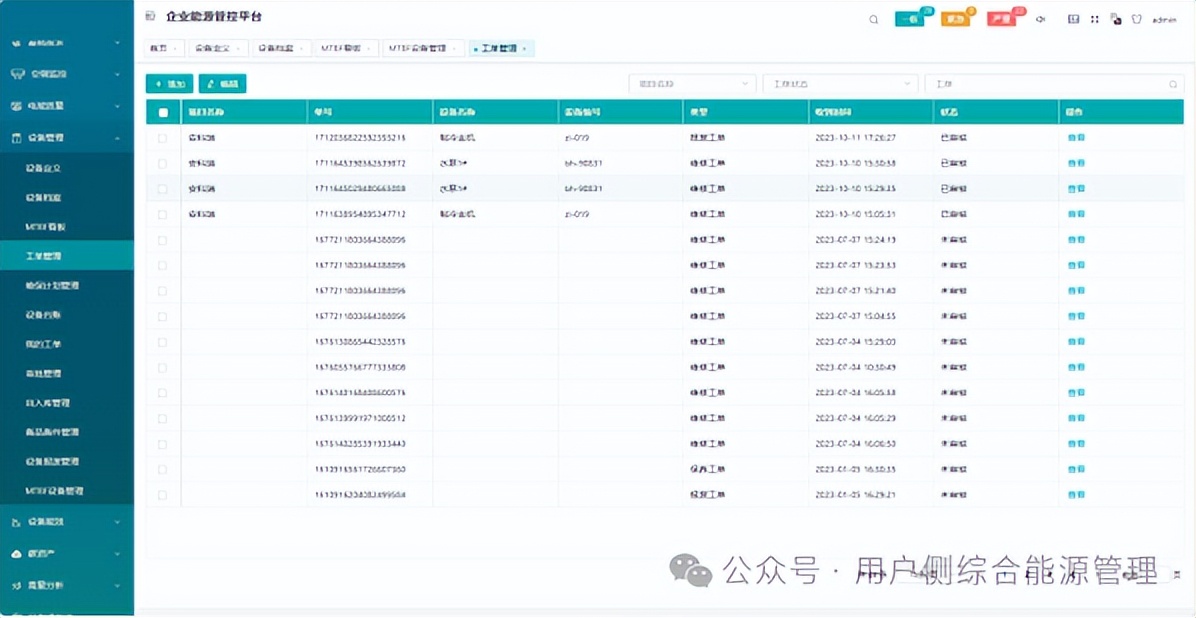Focus the 工单 search input field
1196x618 pixels.
coord(1054,84)
